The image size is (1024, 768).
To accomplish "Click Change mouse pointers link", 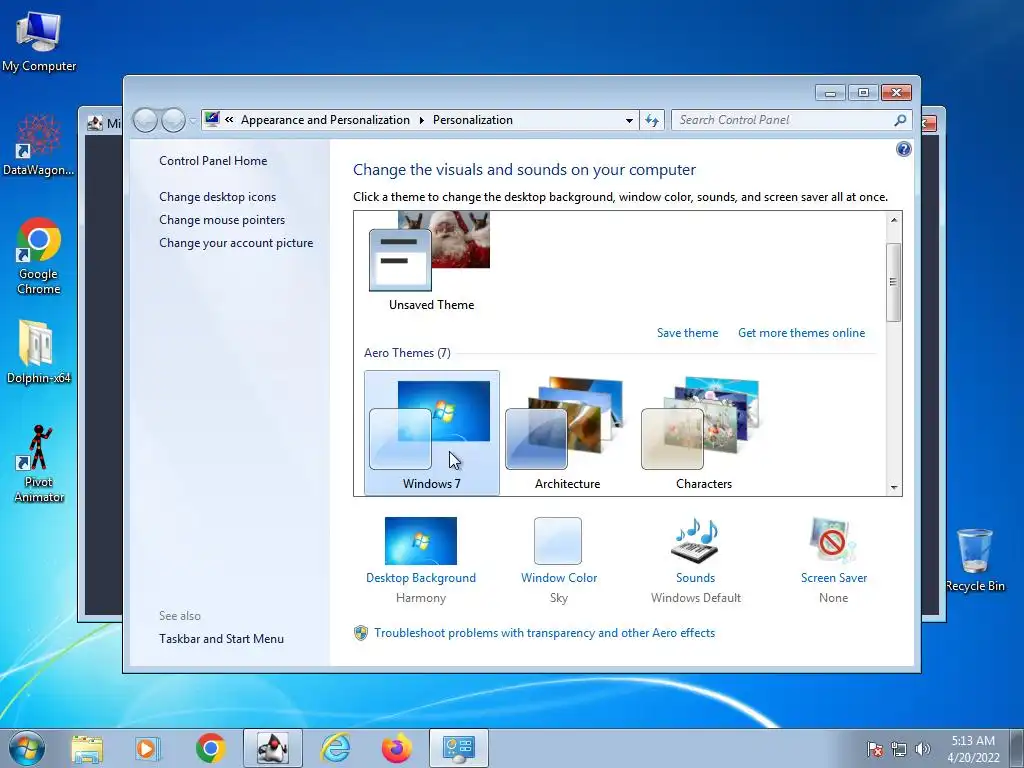I will (x=222, y=219).
